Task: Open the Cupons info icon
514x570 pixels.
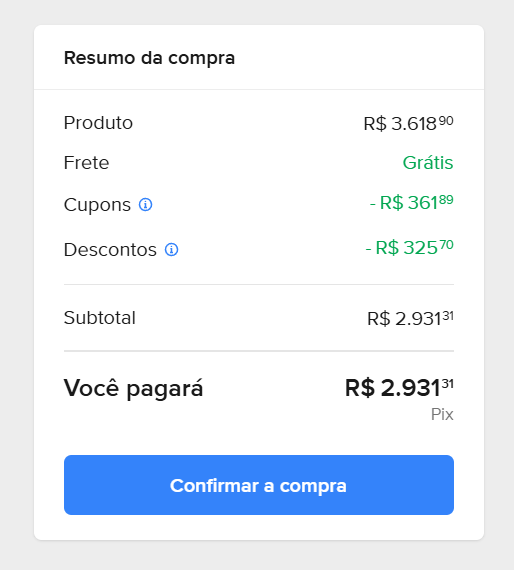Action: [x=145, y=205]
